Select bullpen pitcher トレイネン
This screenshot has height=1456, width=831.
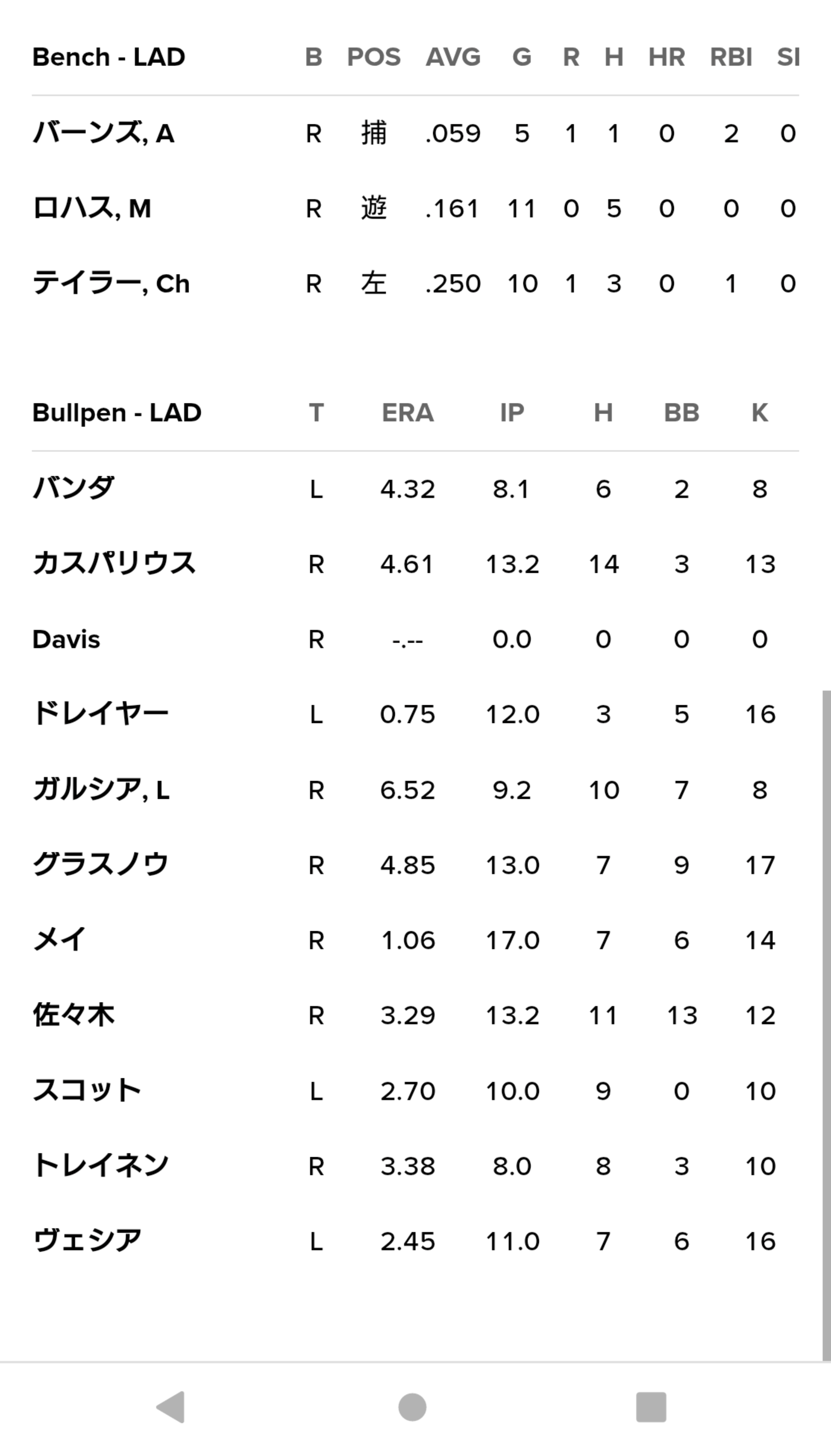pos(101,1165)
